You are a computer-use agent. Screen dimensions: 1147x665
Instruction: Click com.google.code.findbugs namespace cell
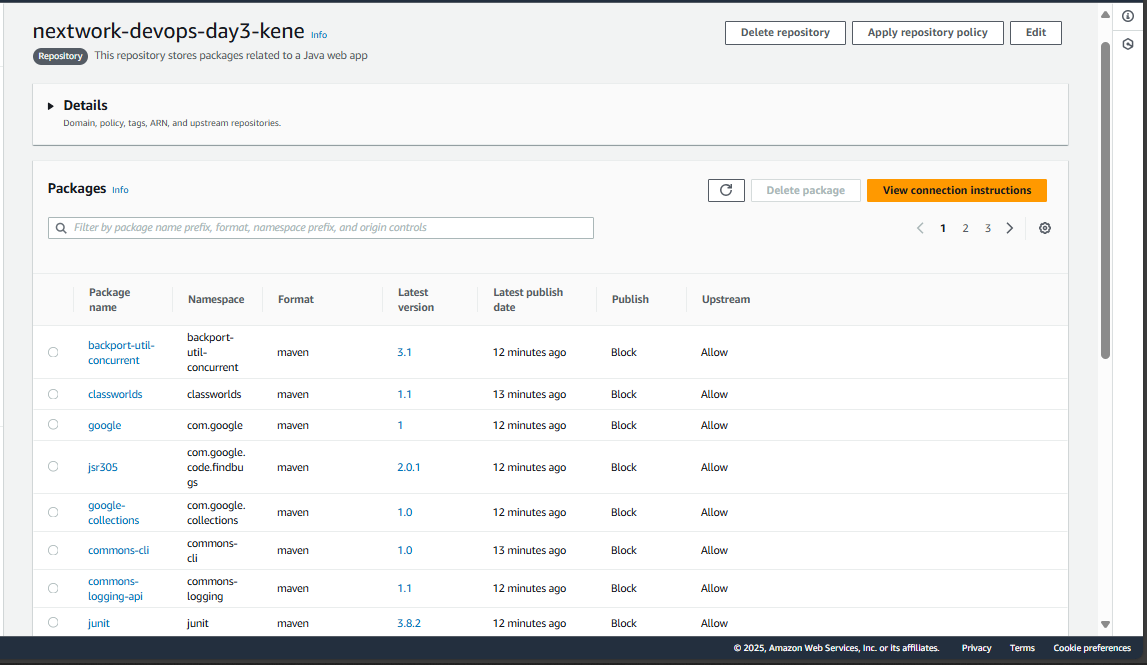216,467
